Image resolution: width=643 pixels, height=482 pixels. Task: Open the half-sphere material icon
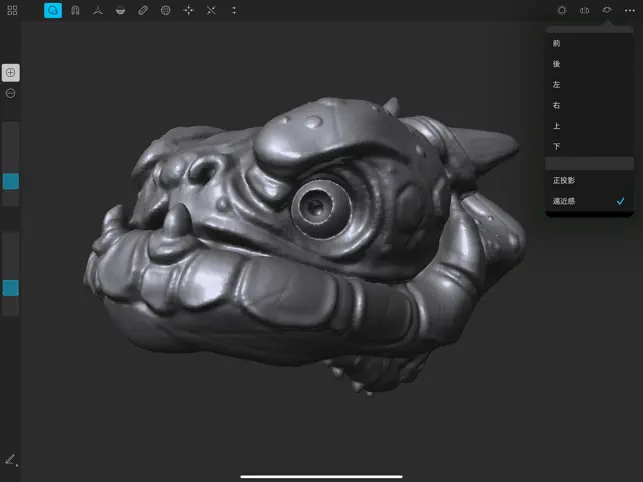[x=120, y=10]
